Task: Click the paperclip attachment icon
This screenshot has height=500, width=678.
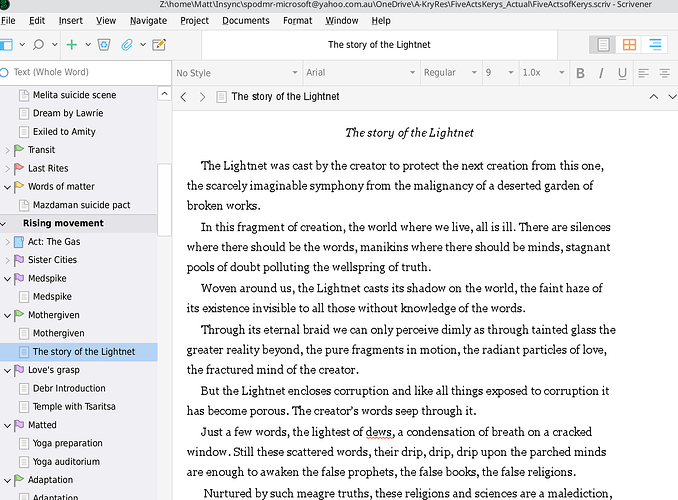Action: (127, 45)
